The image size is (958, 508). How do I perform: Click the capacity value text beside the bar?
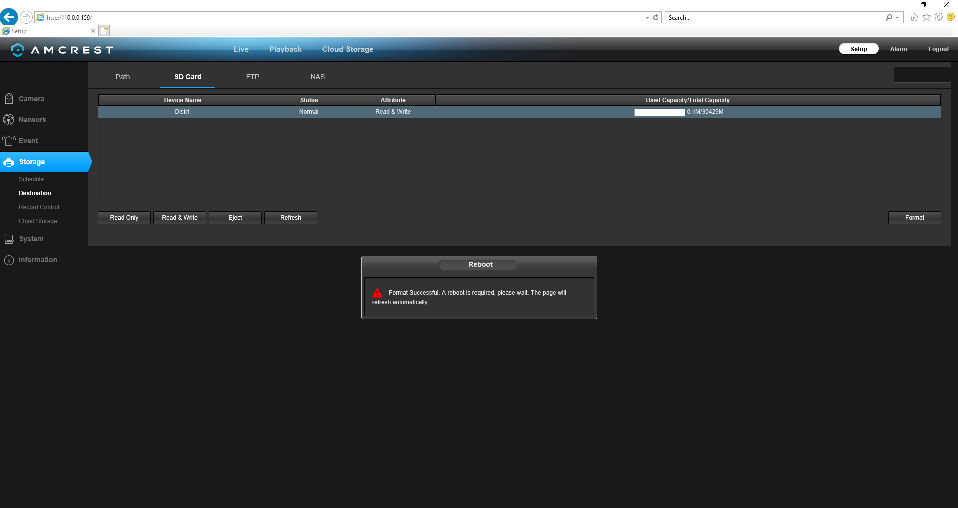pyautogui.click(x=705, y=112)
